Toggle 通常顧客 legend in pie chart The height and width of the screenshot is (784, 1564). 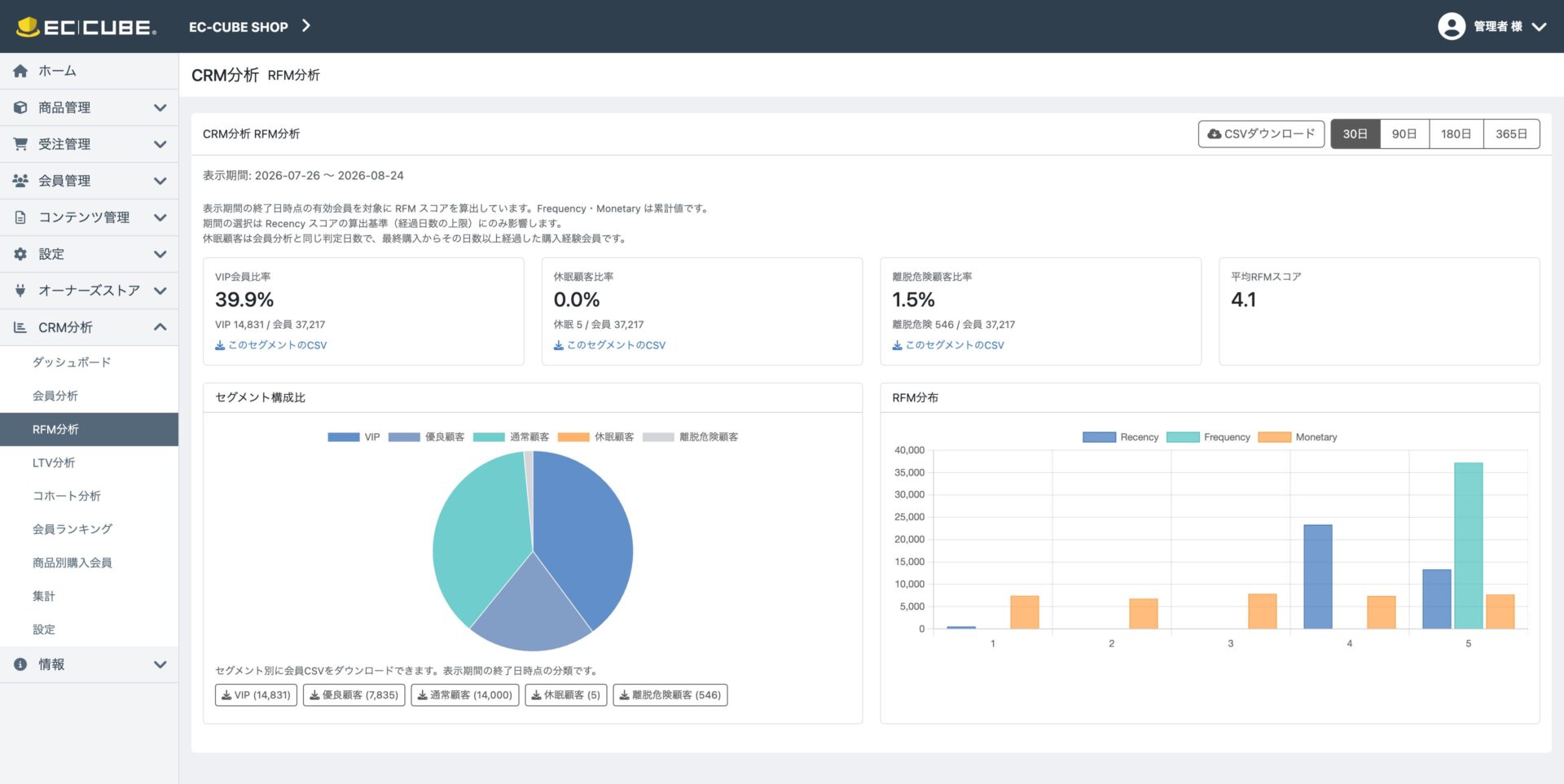click(511, 437)
